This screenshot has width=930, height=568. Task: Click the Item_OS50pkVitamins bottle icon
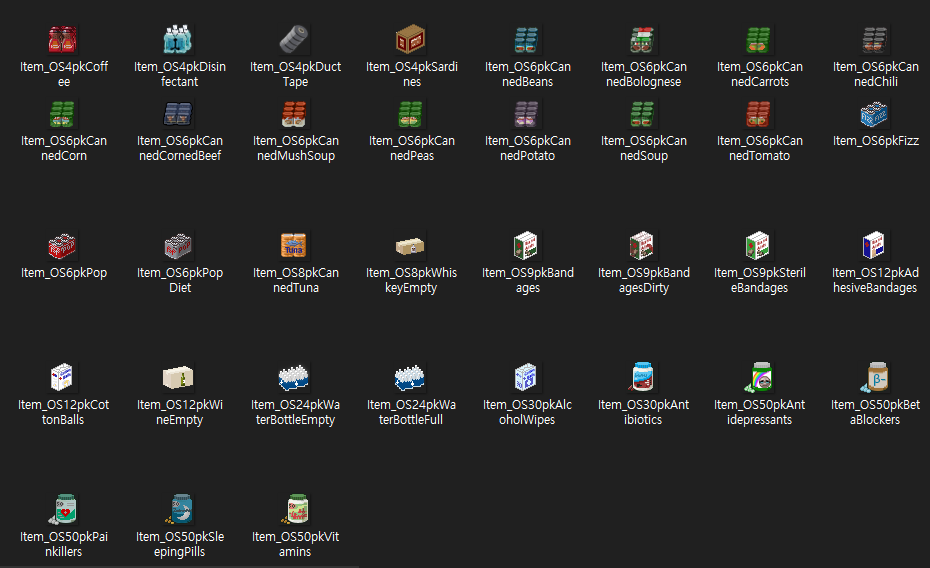pos(295,509)
